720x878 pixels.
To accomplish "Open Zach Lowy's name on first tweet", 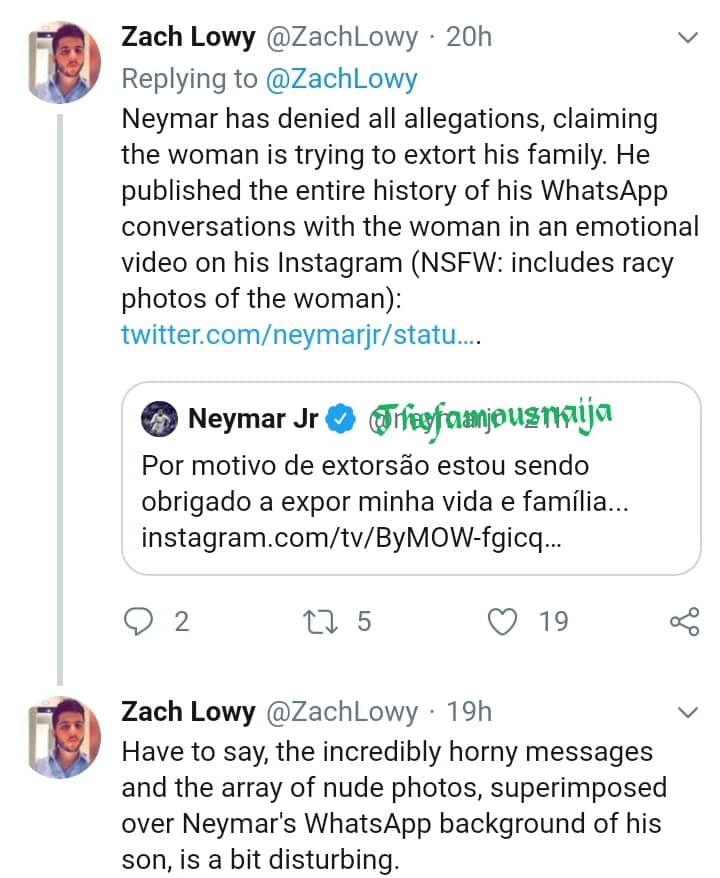I will click(x=188, y=38).
